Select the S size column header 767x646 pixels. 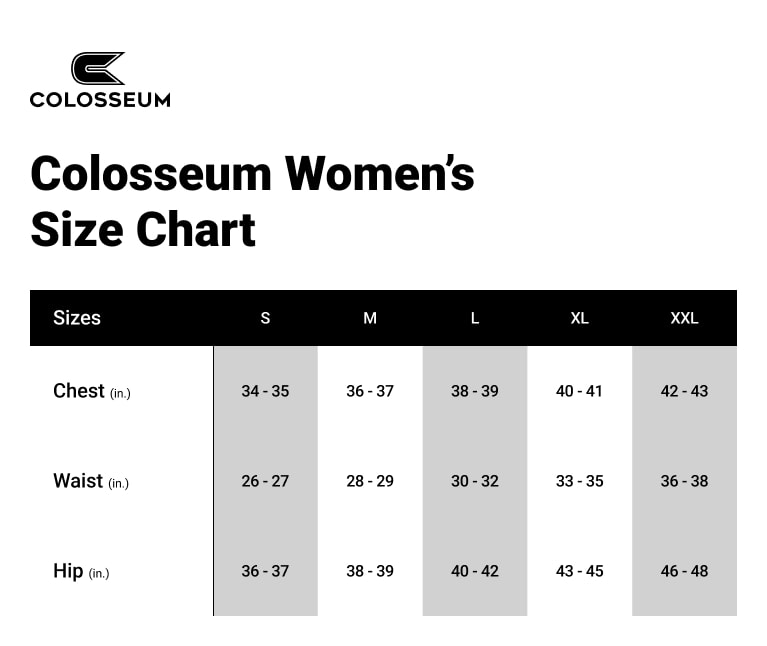(265, 318)
